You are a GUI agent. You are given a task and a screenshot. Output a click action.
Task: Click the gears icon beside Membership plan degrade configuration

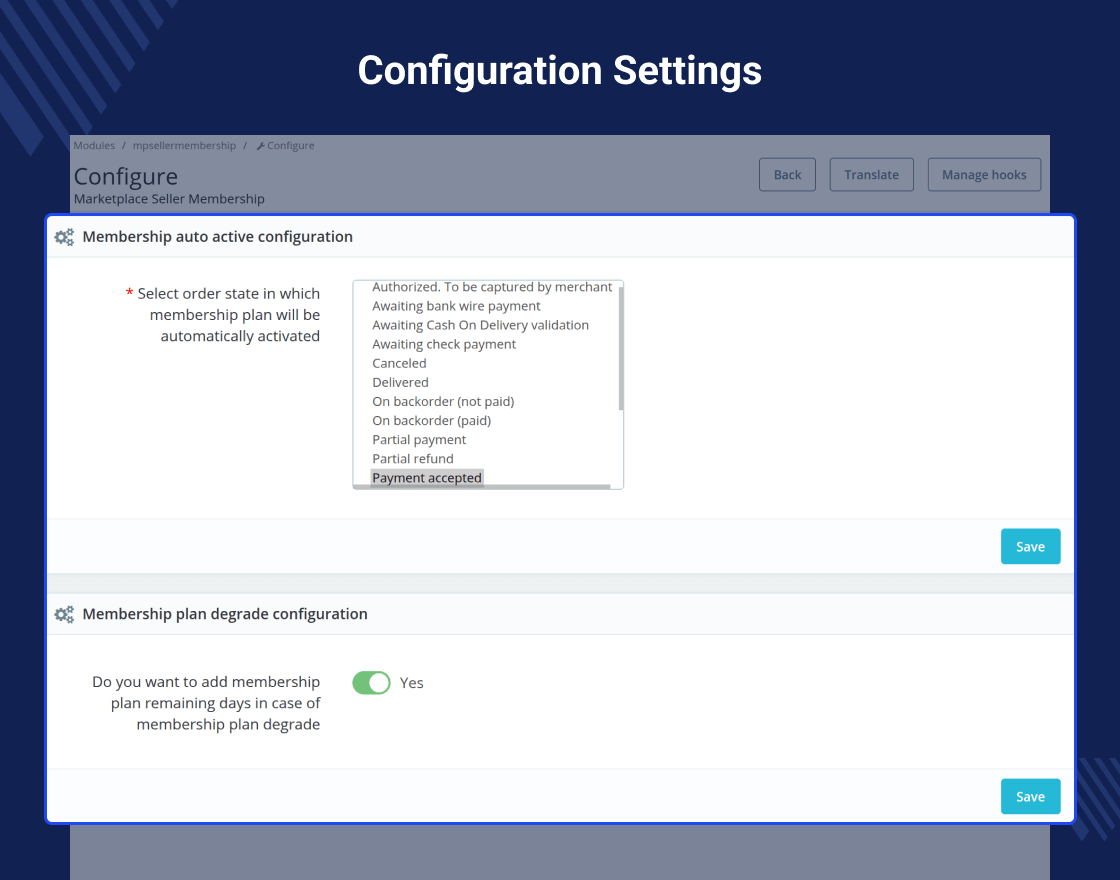pyautogui.click(x=64, y=614)
